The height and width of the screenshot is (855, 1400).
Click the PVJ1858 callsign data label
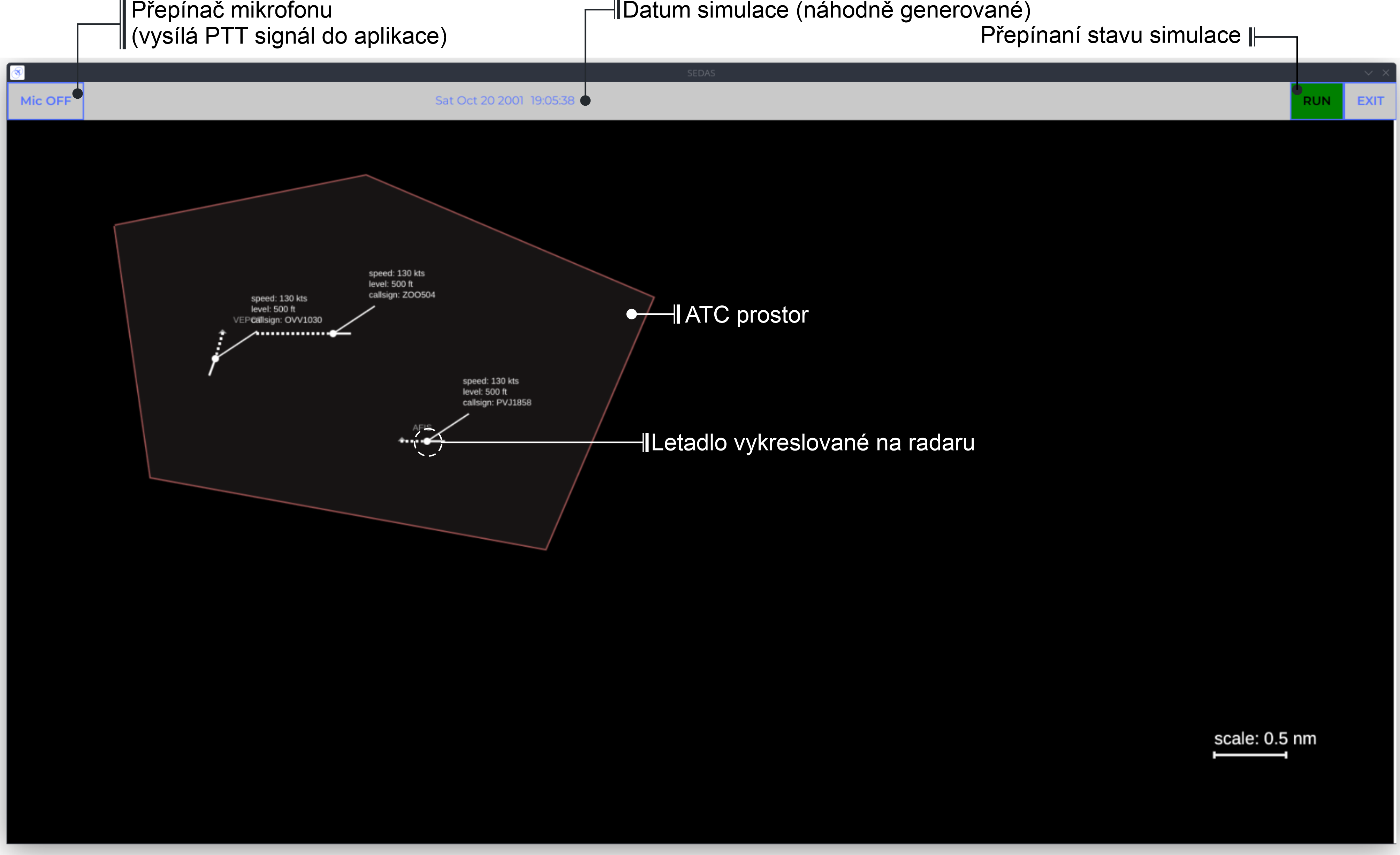(497, 402)
